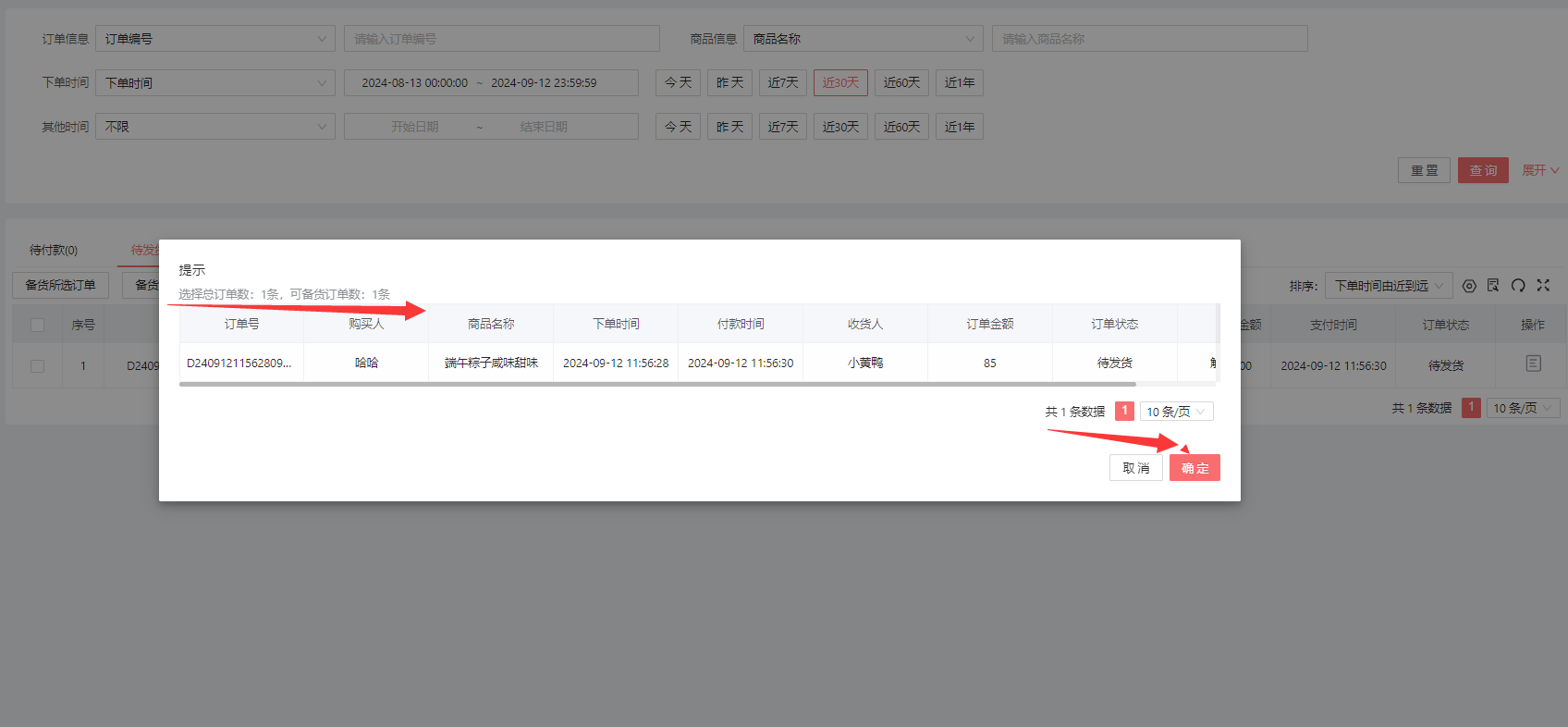
Task: Click page 1 in the dialog pagination
Action: pos(1124,411)
